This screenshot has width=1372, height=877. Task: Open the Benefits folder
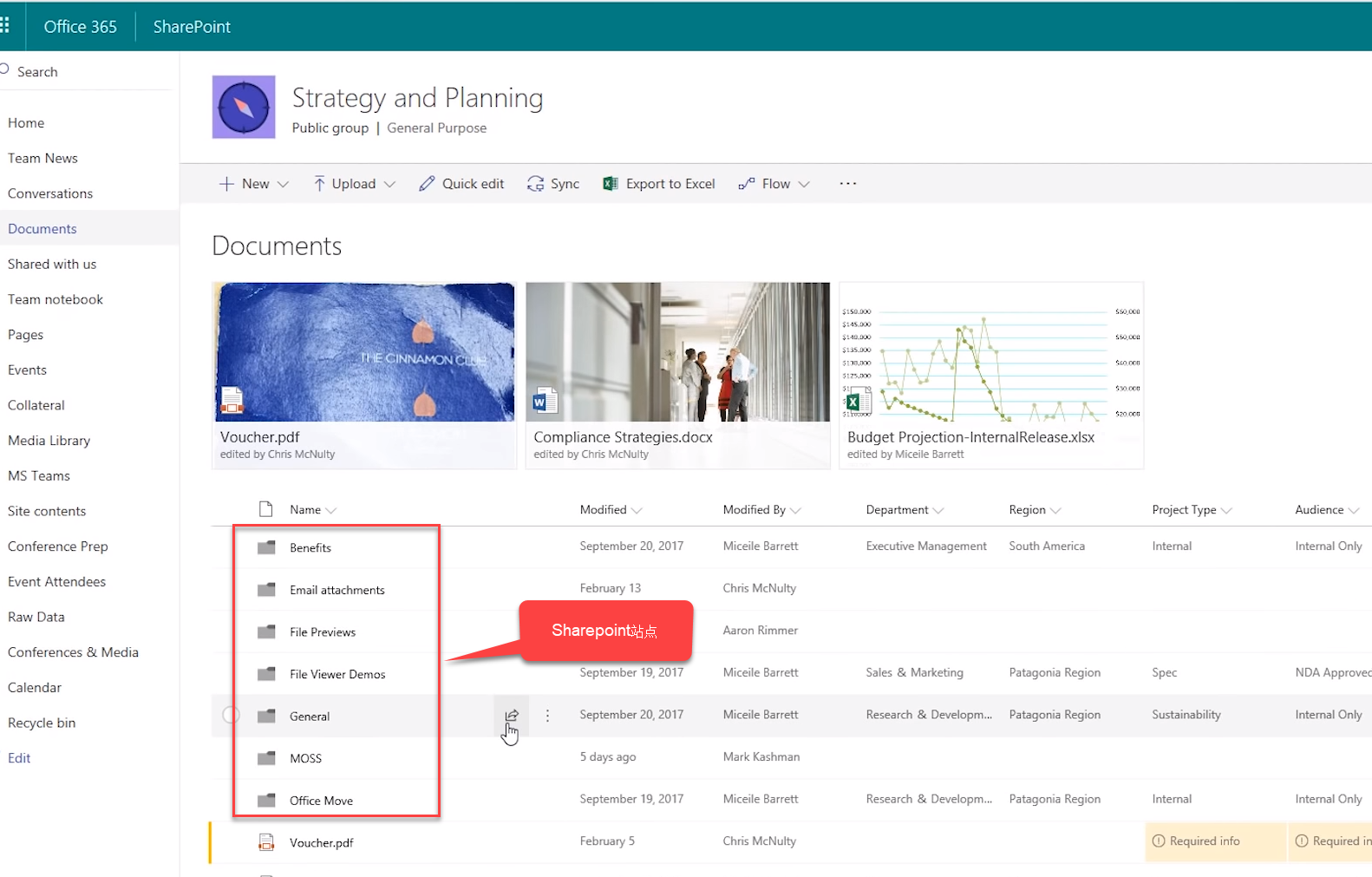click(x=310, y=548)
